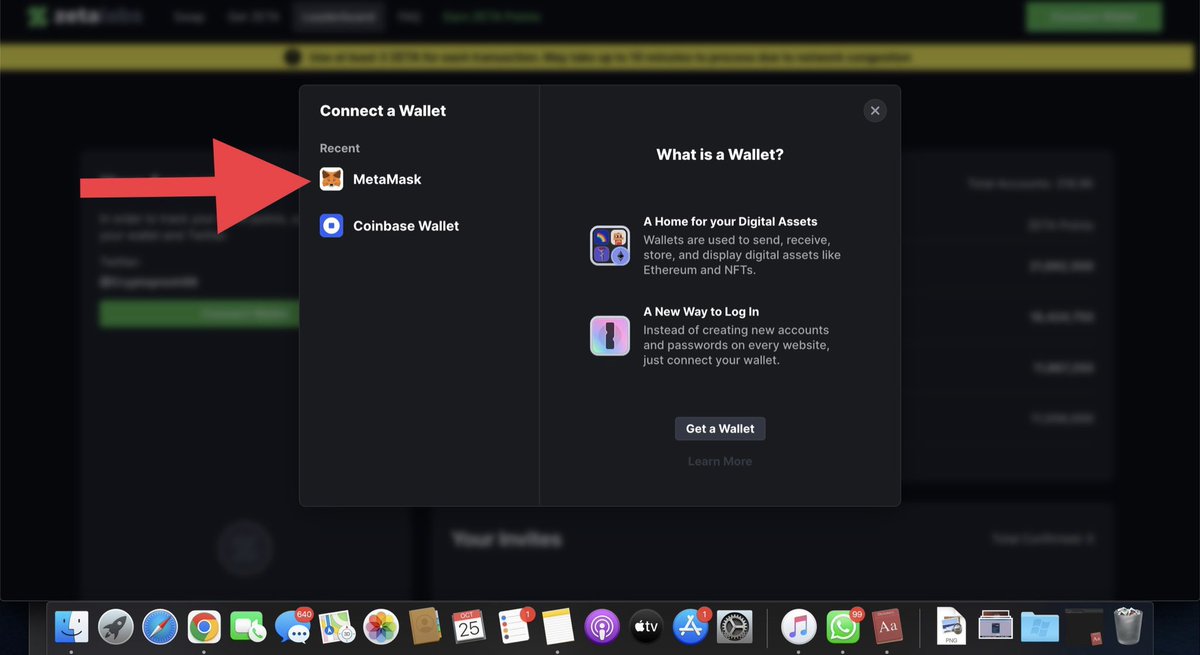Open Podcasts from the Dock

point(602,627)
